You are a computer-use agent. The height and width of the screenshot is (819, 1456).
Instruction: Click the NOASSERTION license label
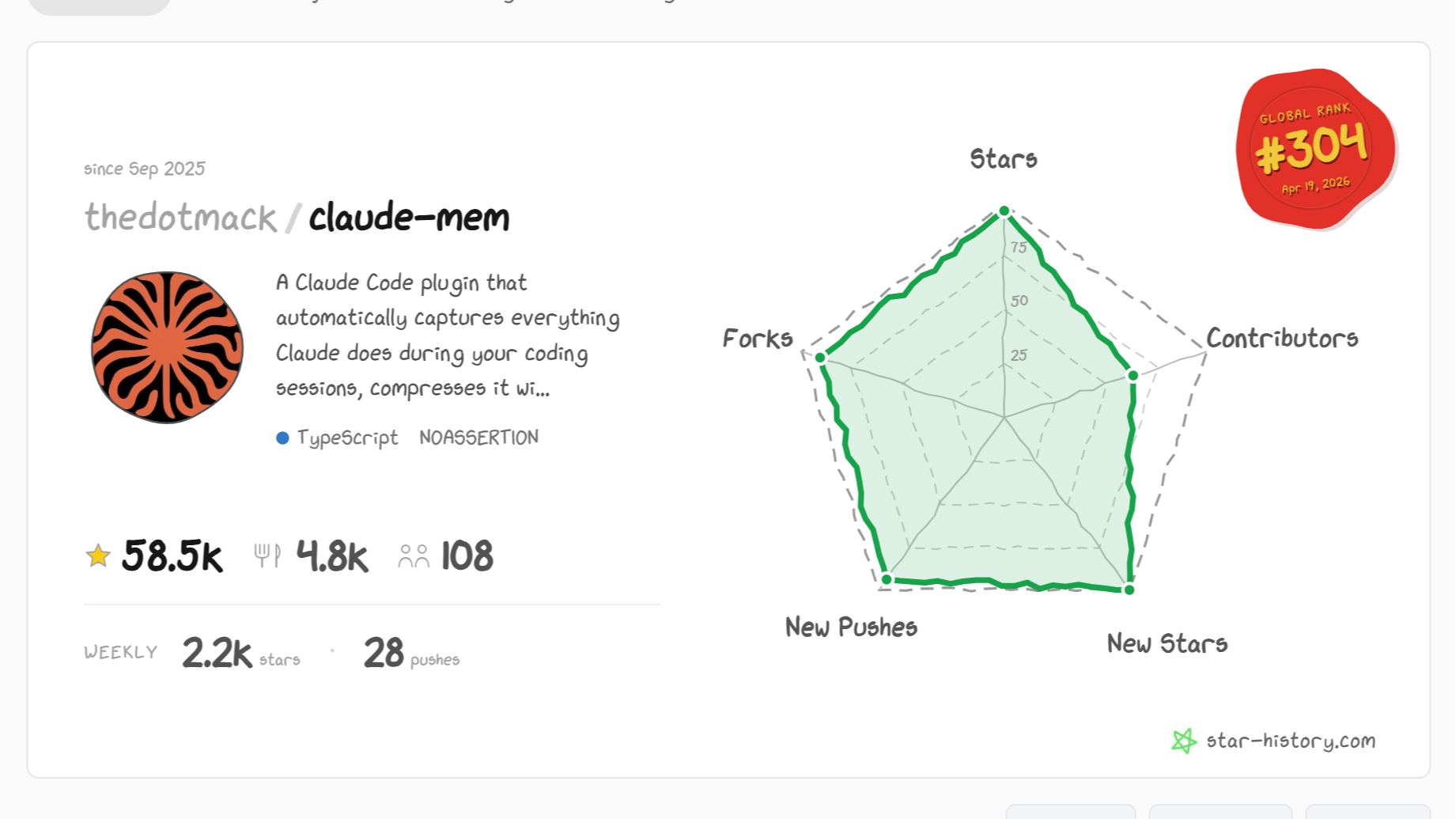click(478, 438)
